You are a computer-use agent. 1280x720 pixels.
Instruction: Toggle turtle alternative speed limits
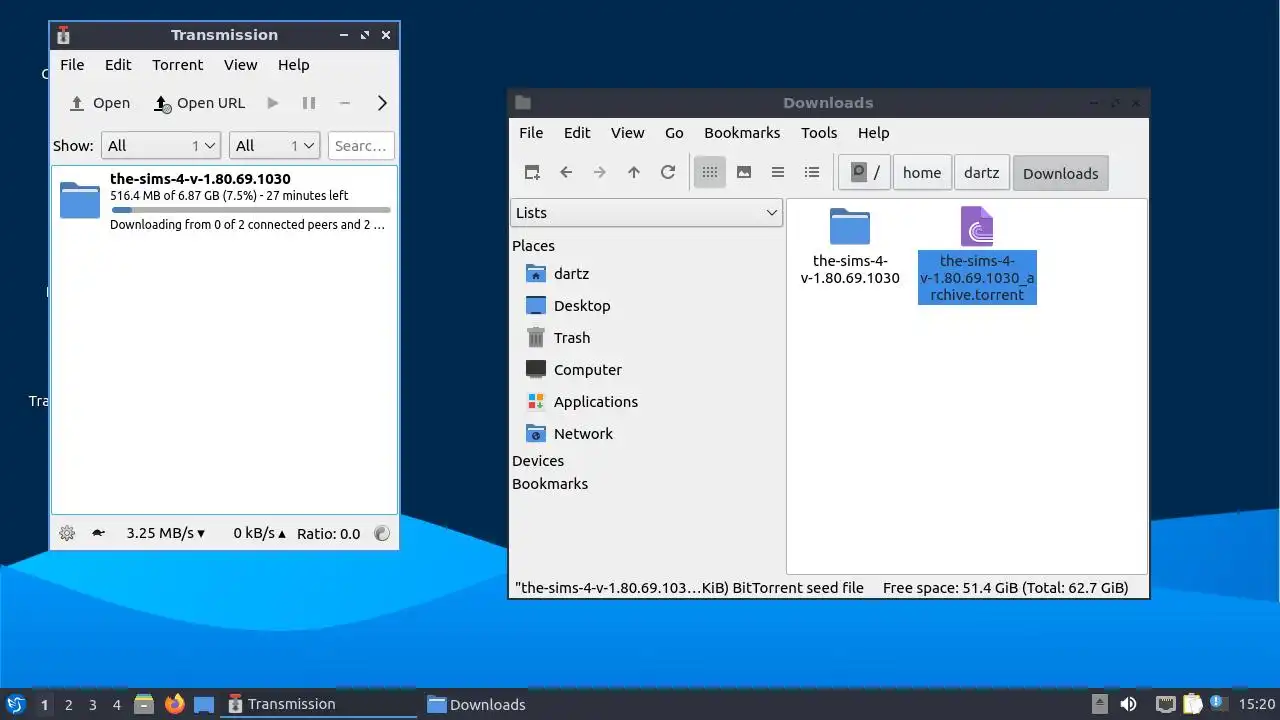click(98, 533)
